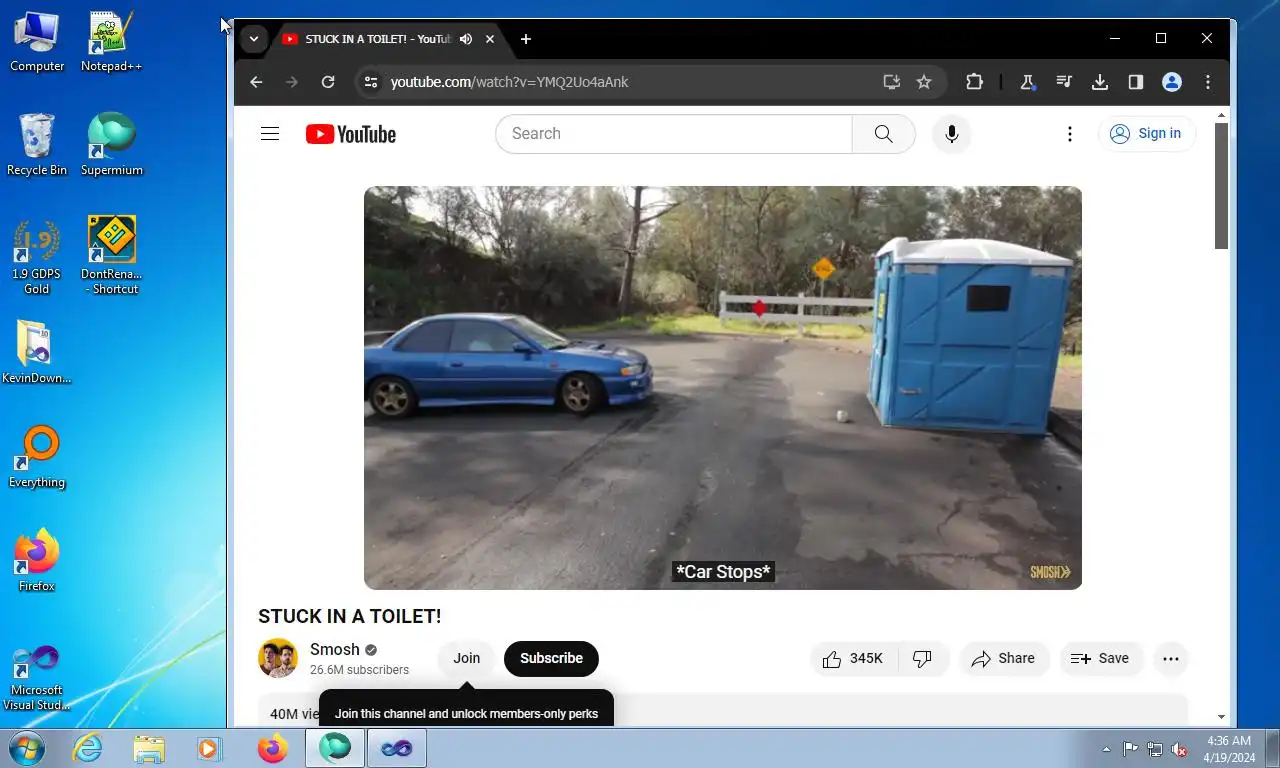
Task: Click the YouTube logo
Action: tap(351, 134)
